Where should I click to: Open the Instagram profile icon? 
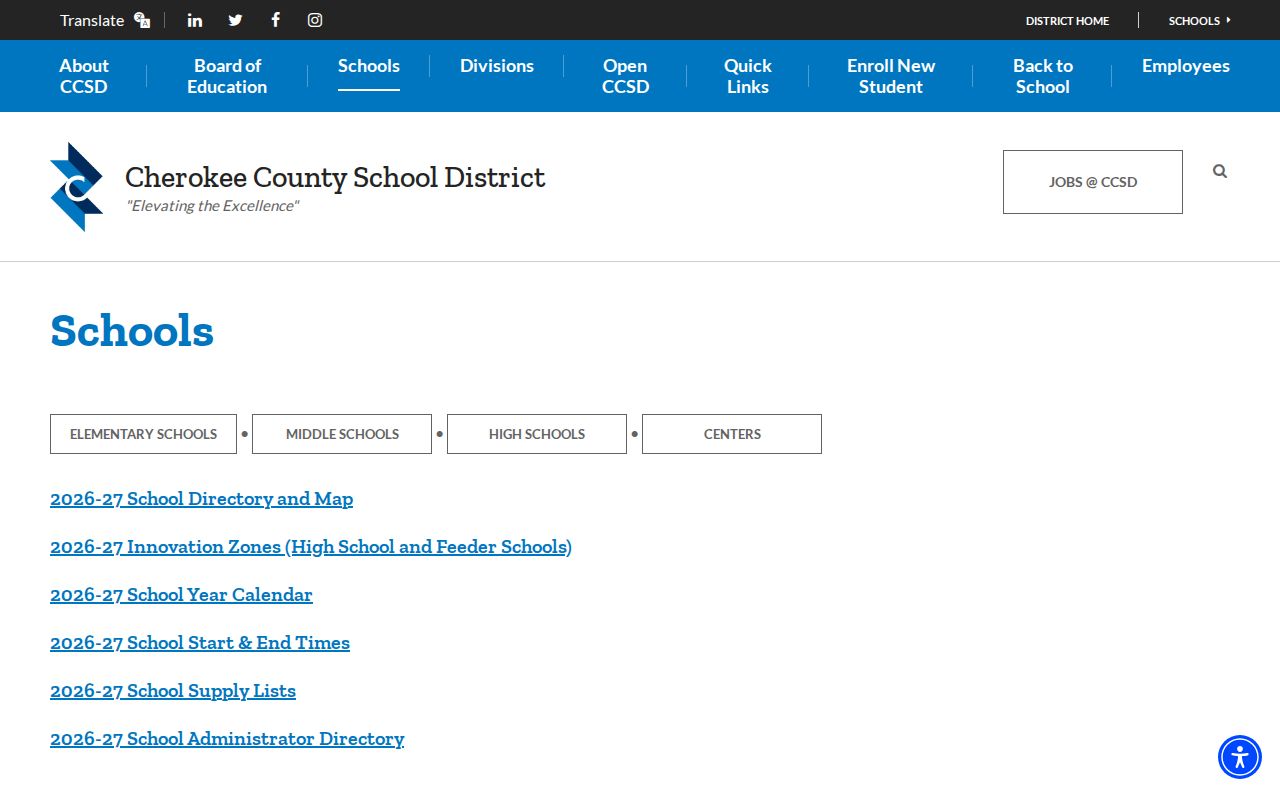tap(315, 20)
